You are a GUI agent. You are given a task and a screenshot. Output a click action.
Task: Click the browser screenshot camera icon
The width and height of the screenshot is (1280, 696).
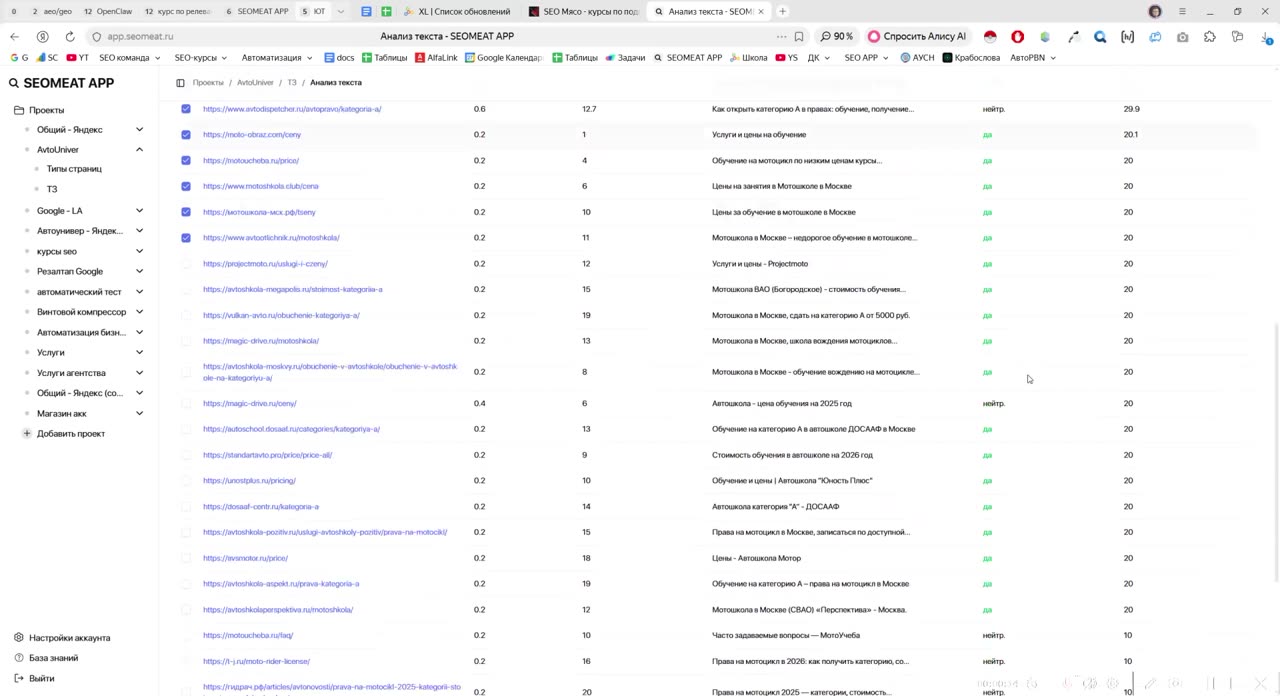(1182, 37)
